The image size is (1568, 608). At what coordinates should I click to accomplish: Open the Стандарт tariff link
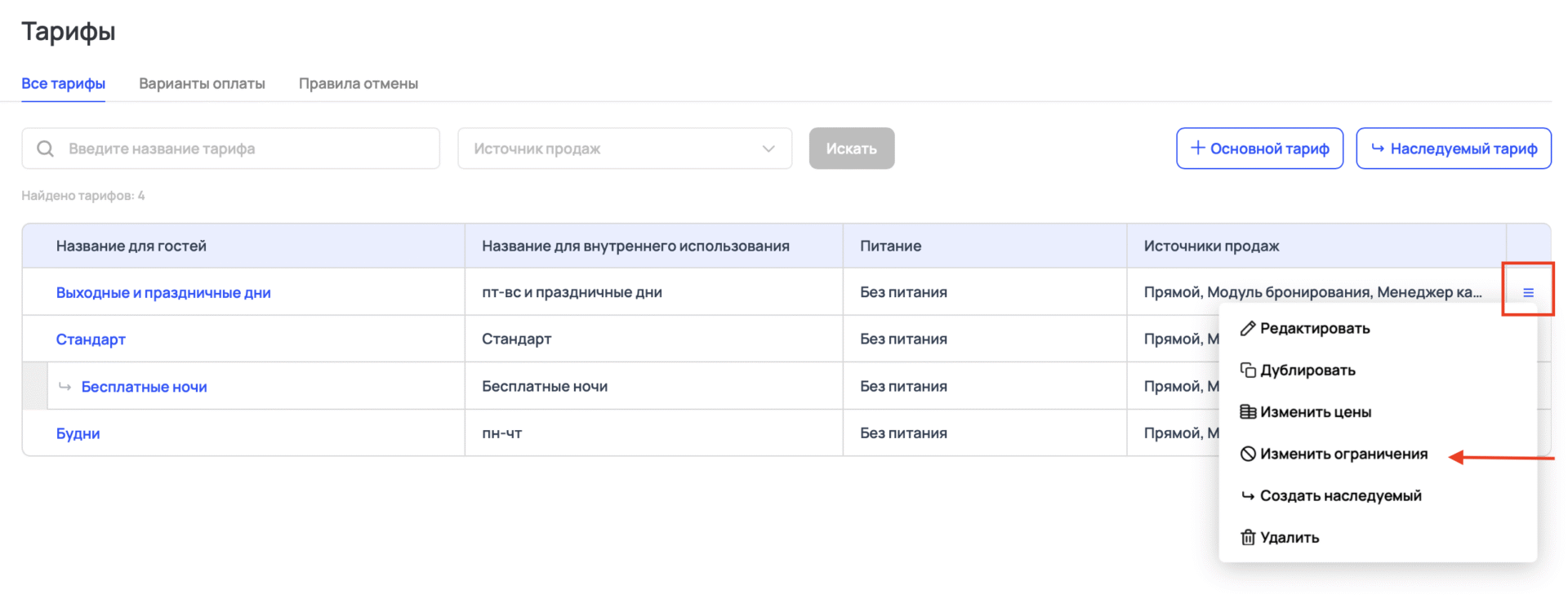(91, 340)
